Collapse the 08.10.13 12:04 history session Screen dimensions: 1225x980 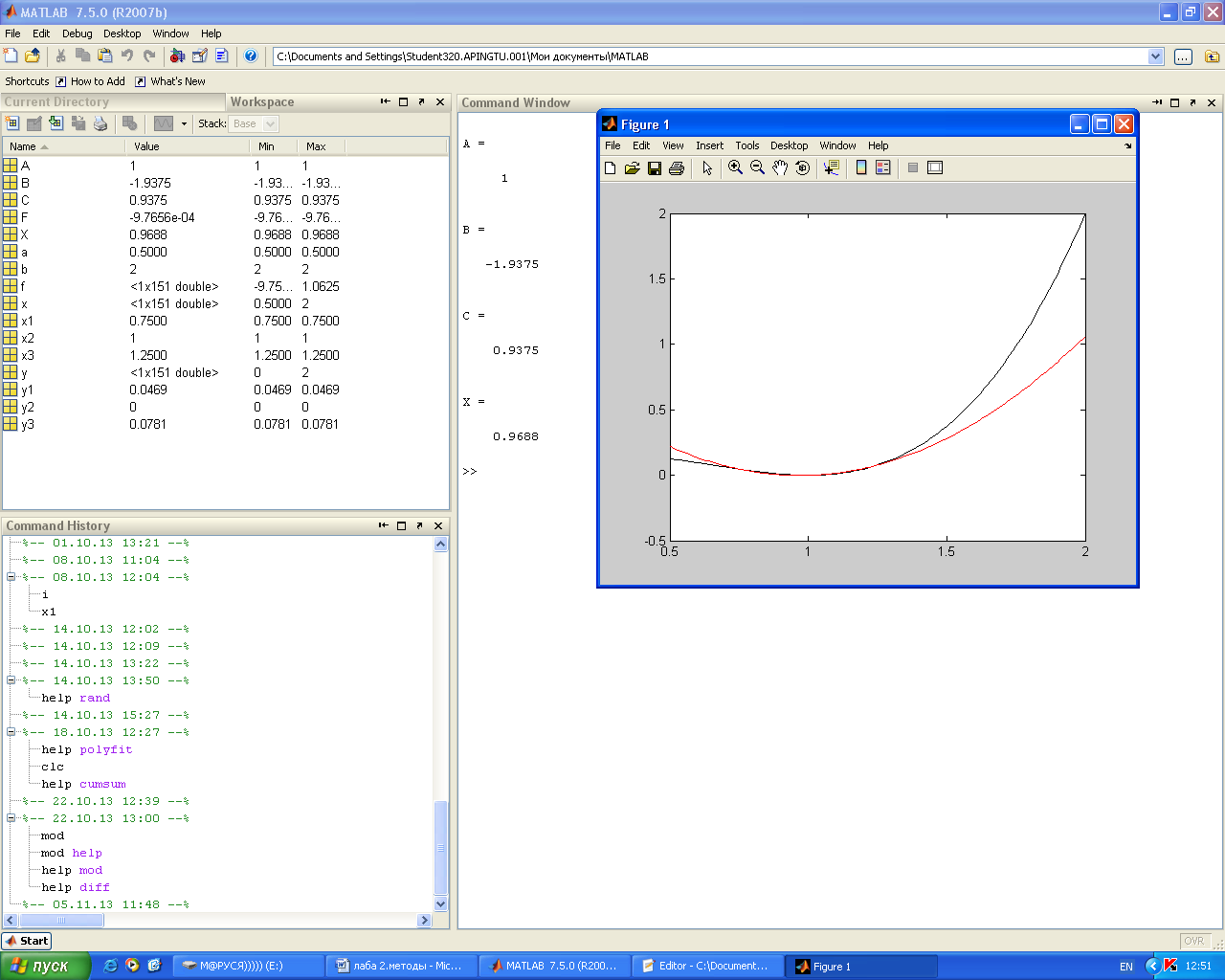point(11,577)
